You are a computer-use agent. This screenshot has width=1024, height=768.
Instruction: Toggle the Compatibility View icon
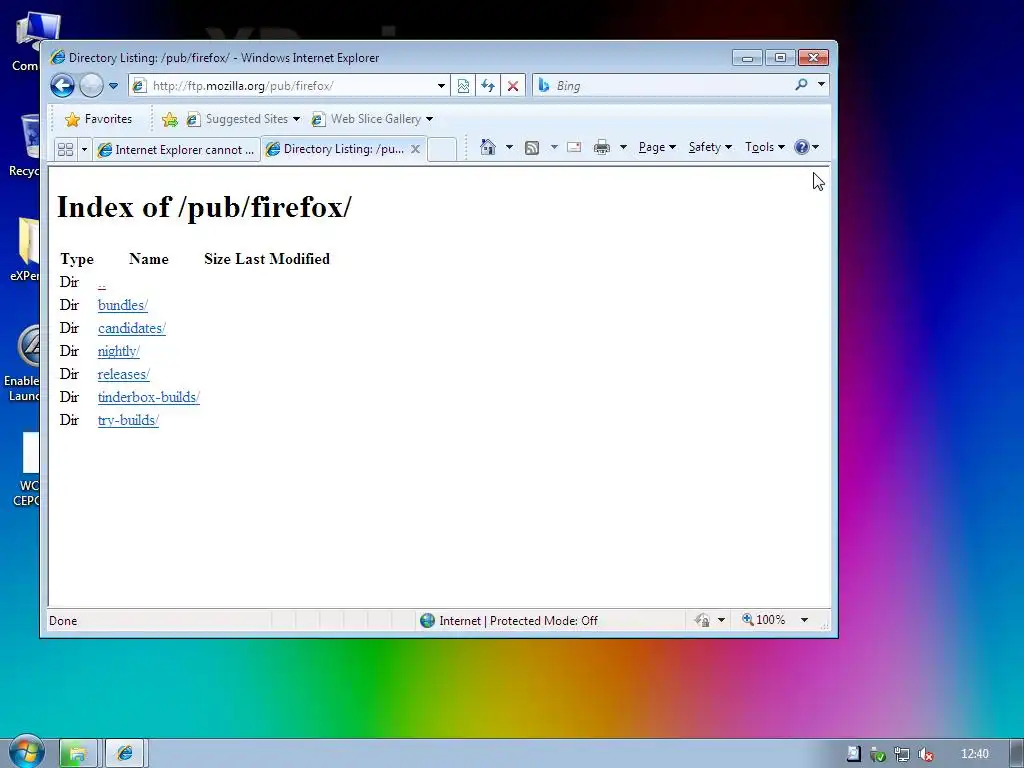click(x=463, y=86)
